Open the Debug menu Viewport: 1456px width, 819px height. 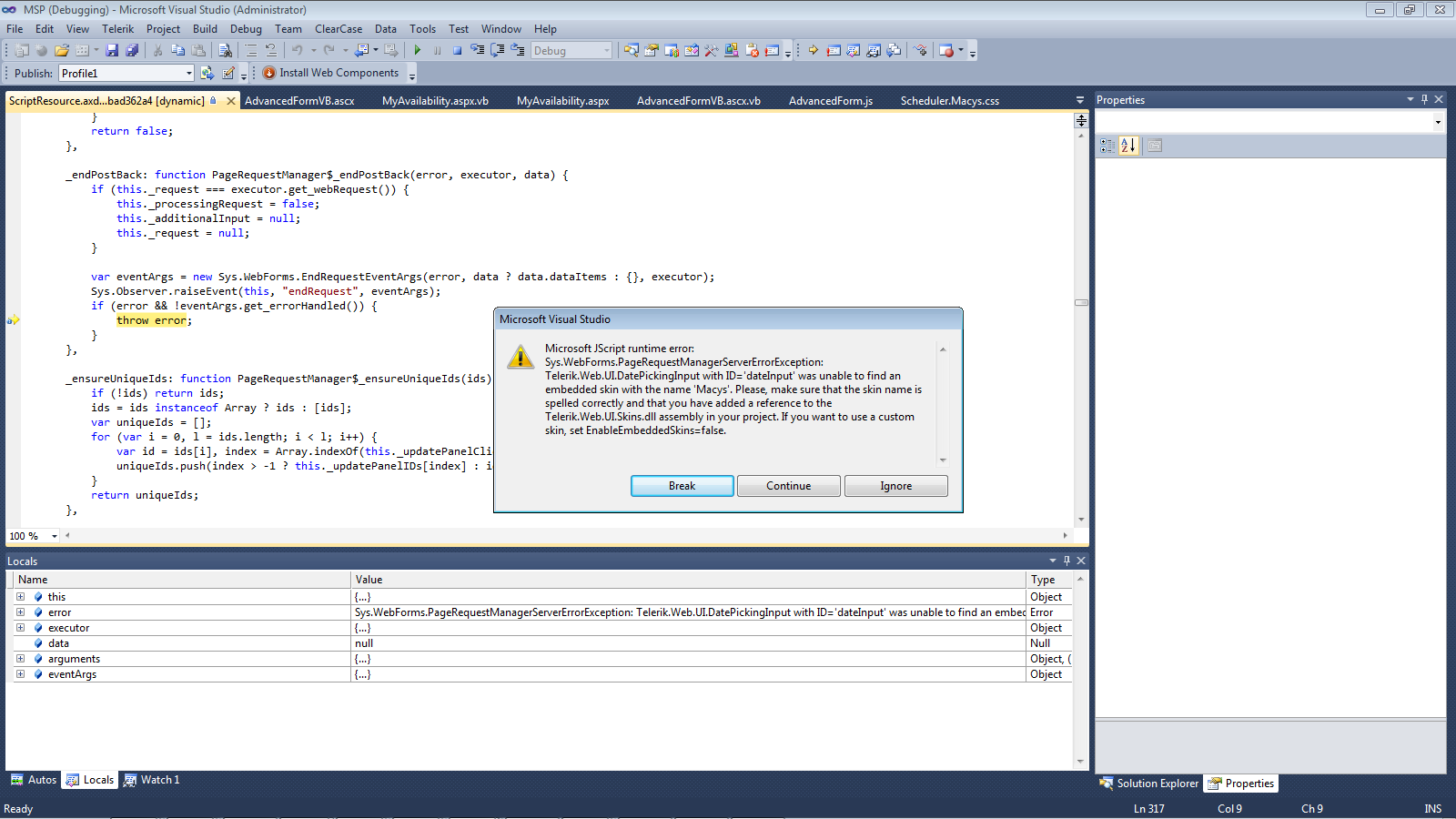click(x=246, y=29)
